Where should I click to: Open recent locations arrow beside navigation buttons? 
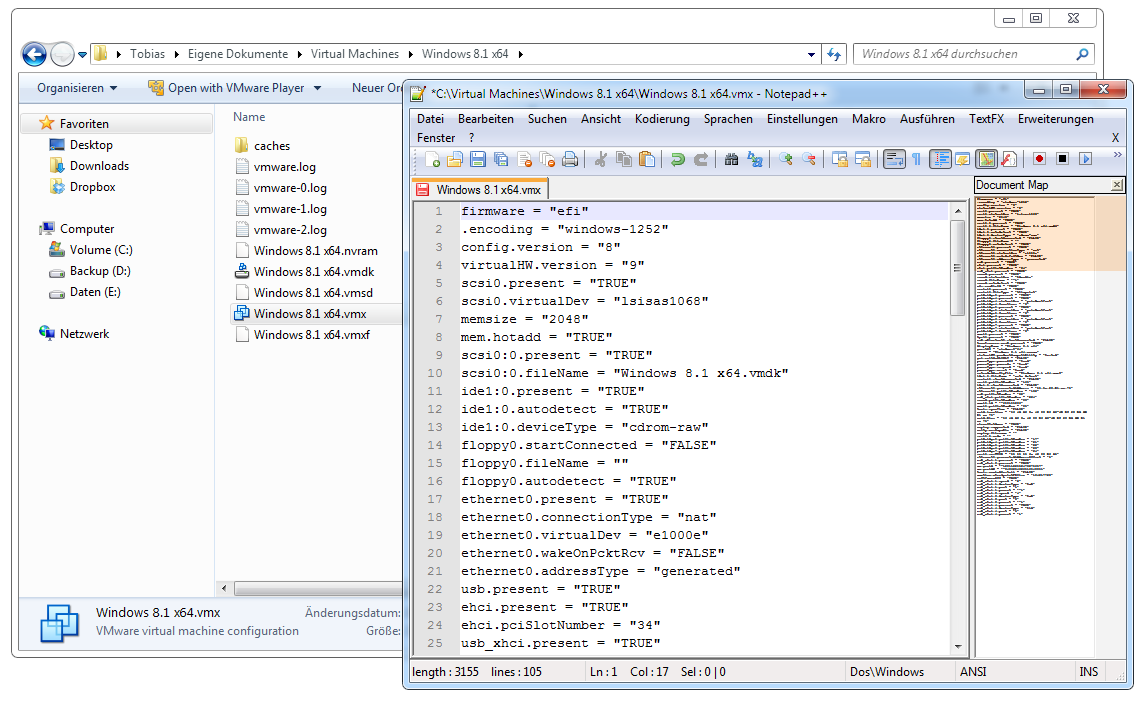[82, 55]
